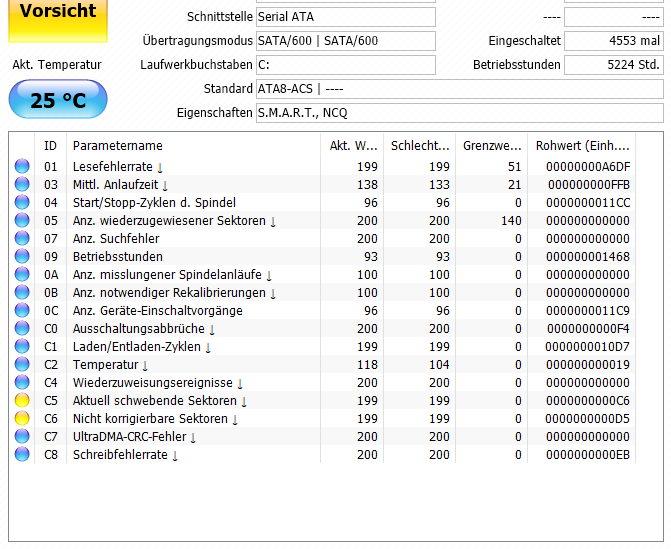Click blue status icon for Anz. Suchfehler
Image resolution: width=671 pixels, height=549 pixels.
22,238
